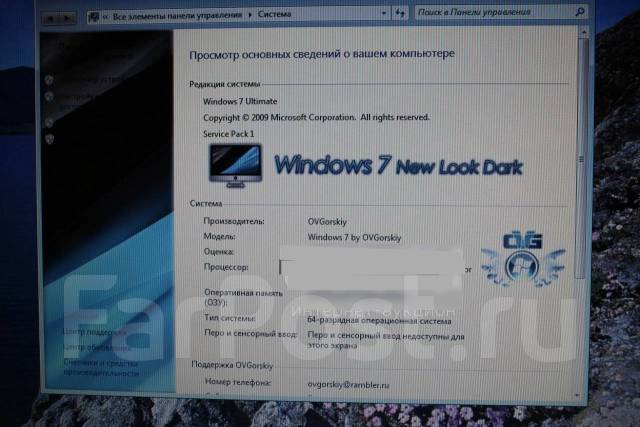Click the Номер телефона label
Screen dimensions: 640x427
238,382
